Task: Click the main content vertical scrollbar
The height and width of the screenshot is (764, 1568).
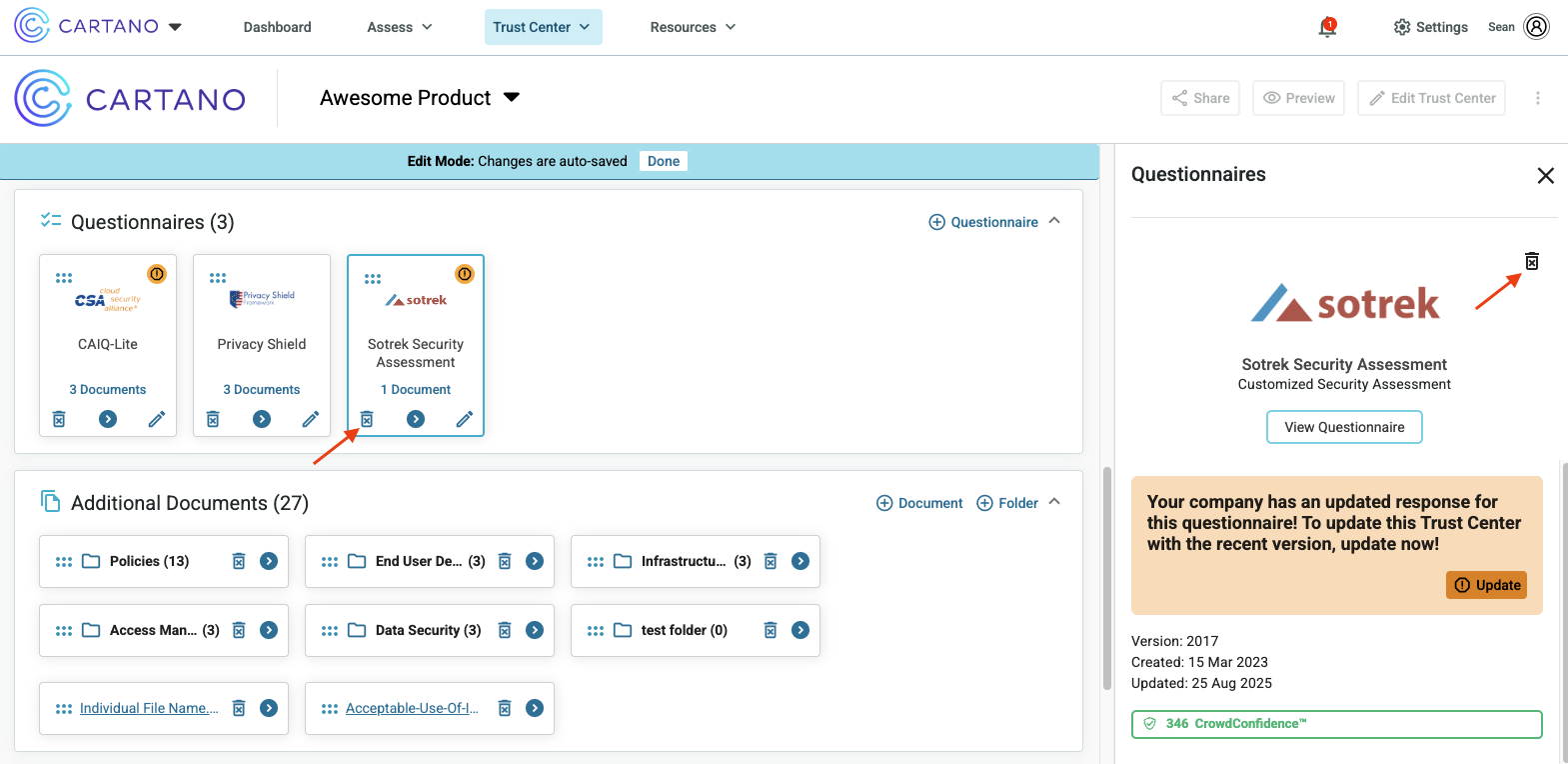Action: pyautogui.click(x=1106, y=578)
